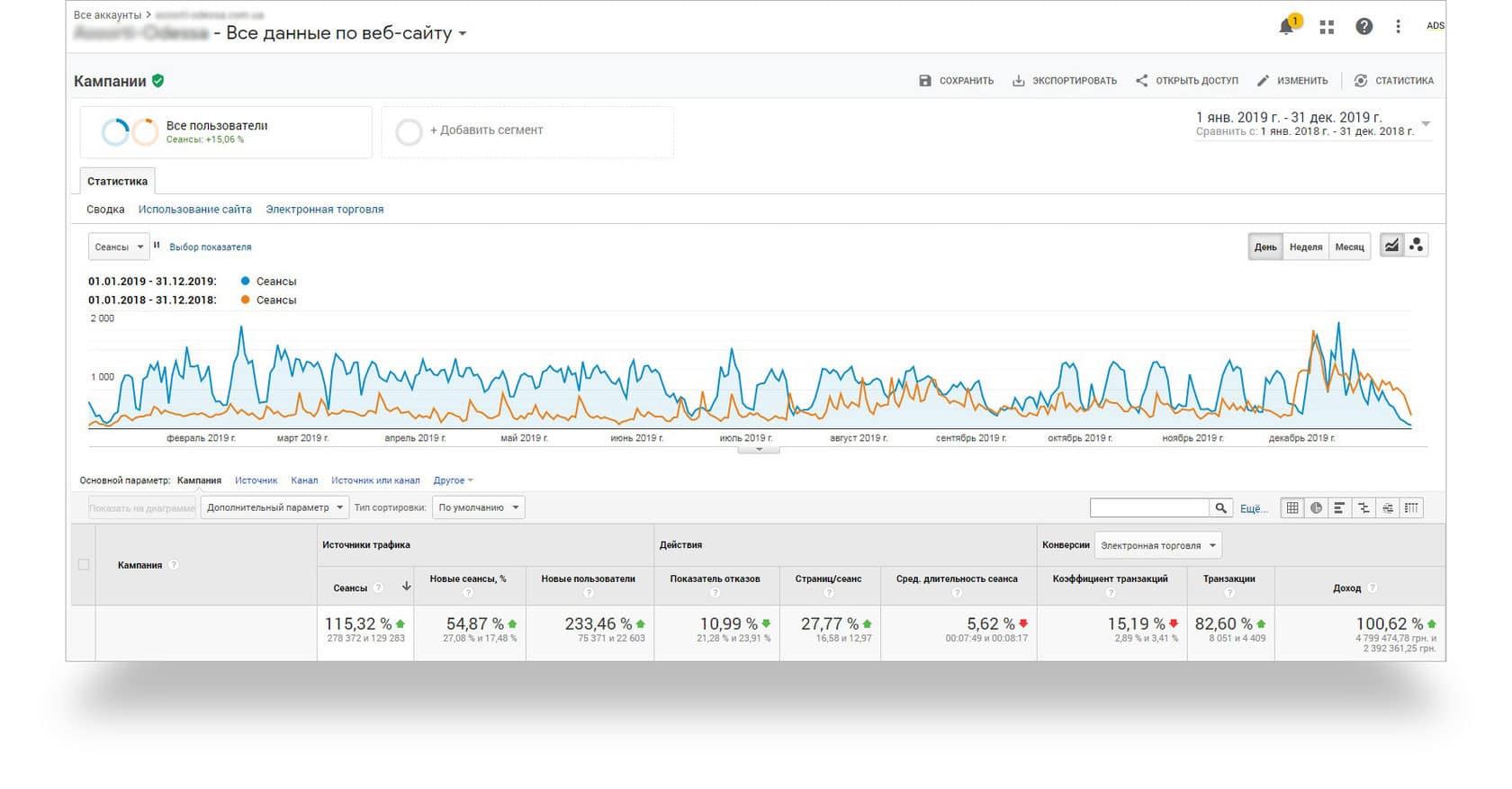Select the pie chart view icon
The height and width of the screenshot is (789, 1512).
coord(1316,507)
